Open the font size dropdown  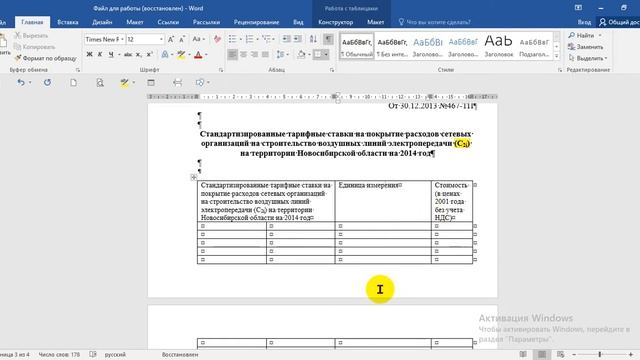click(161, 39)
